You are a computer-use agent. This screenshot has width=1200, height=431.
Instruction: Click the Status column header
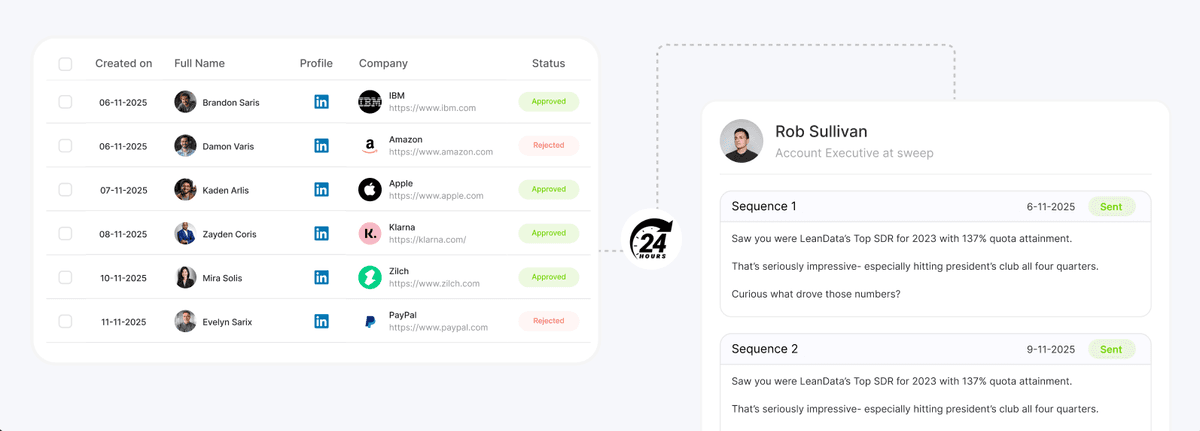(x=548, y=64)
